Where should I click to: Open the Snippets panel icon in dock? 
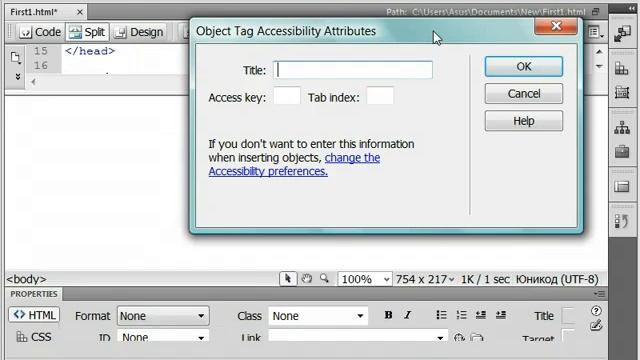pyautogui.click(x=622, y=222)
